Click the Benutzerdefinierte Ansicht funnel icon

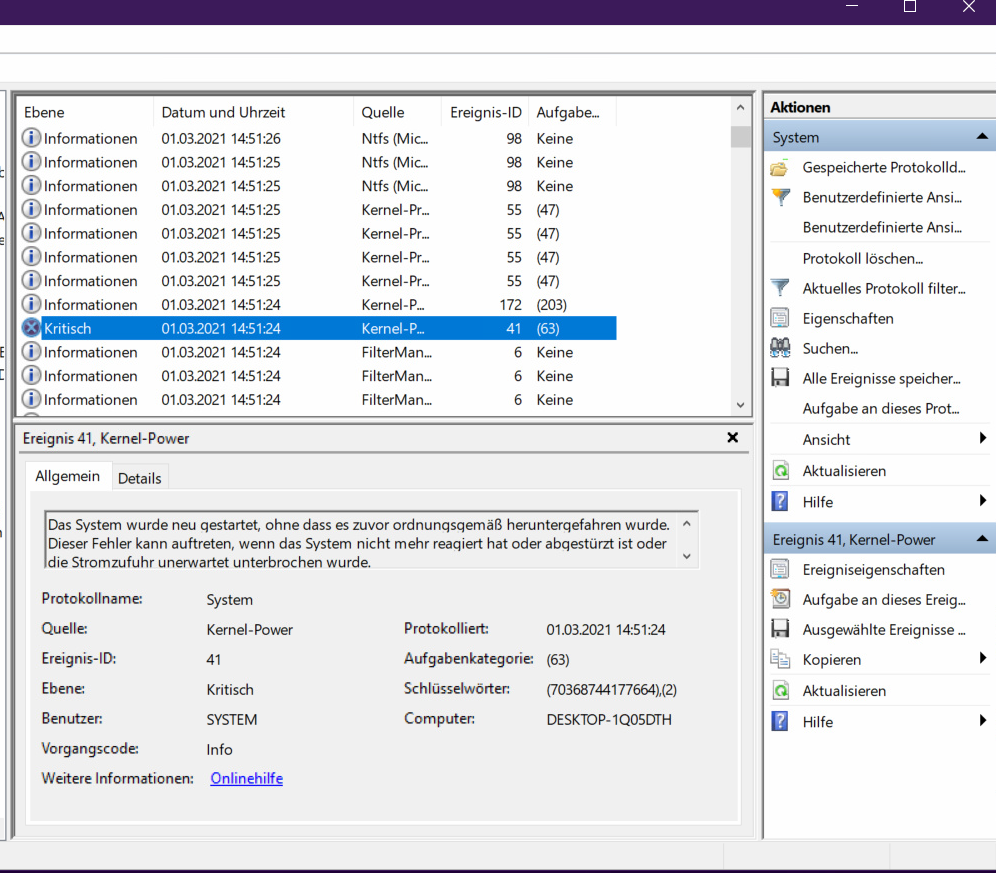779,198
